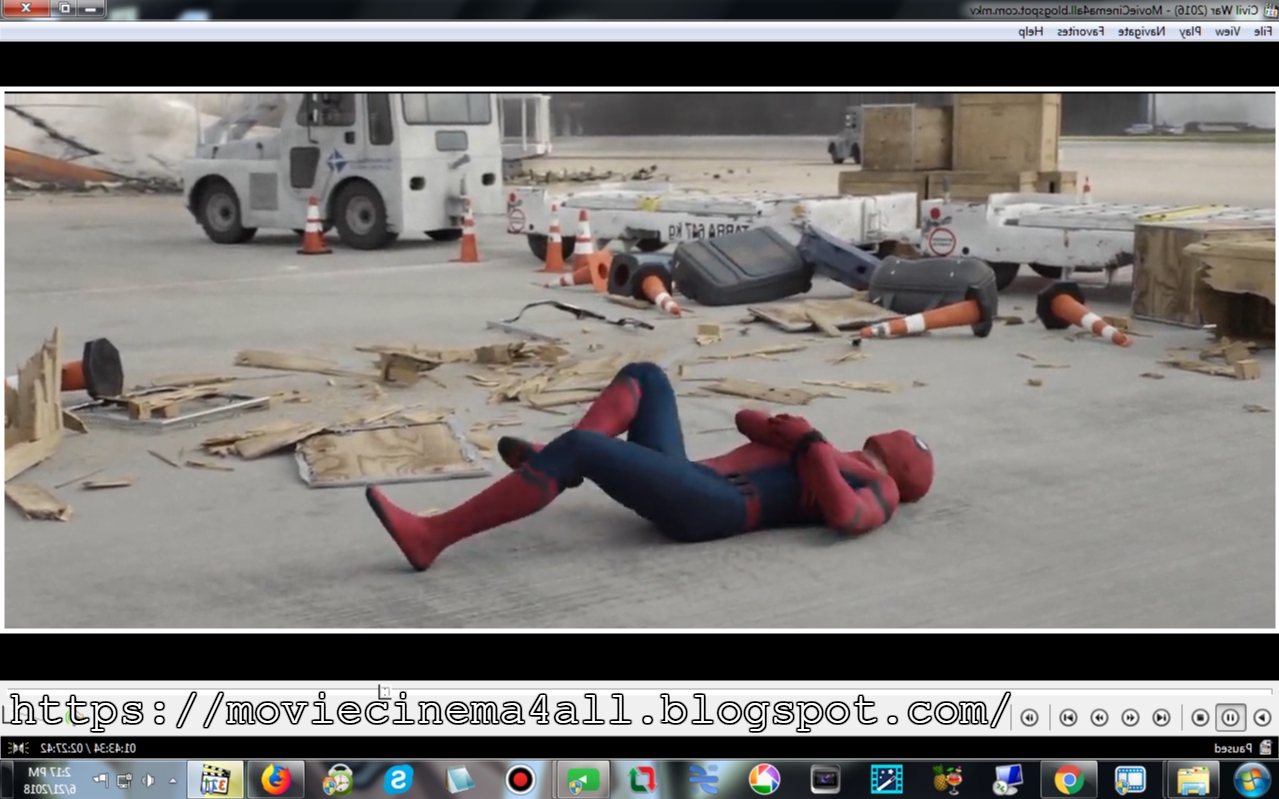Open the Help menu
Image resolution: width=1279 pixels, height=799 pixels.
(x=1031, y=31)
